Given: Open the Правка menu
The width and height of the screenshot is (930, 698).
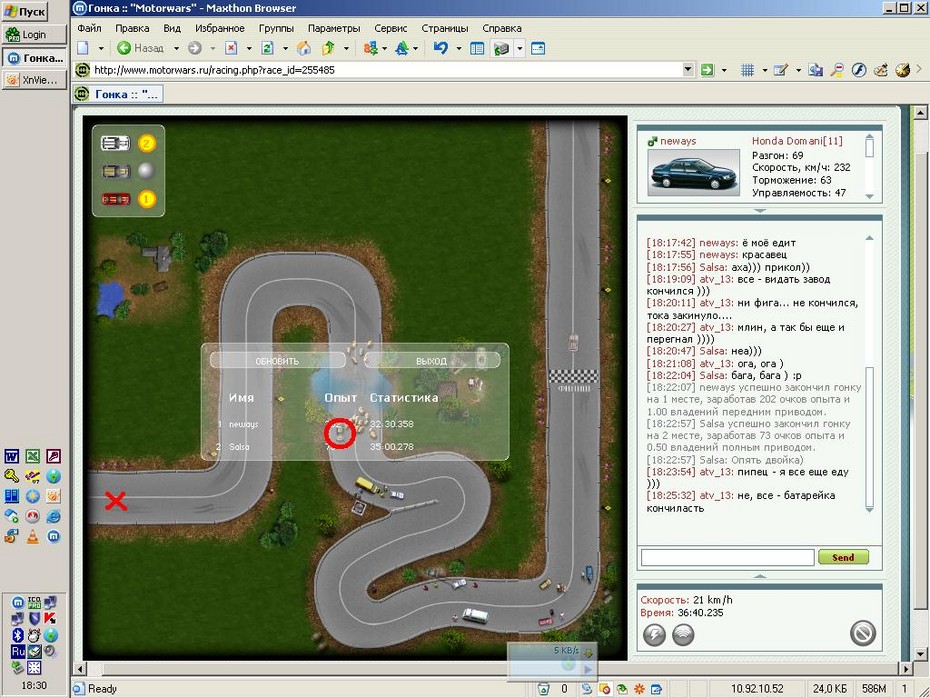Looking at the screenshot, I should pos(132,28).
